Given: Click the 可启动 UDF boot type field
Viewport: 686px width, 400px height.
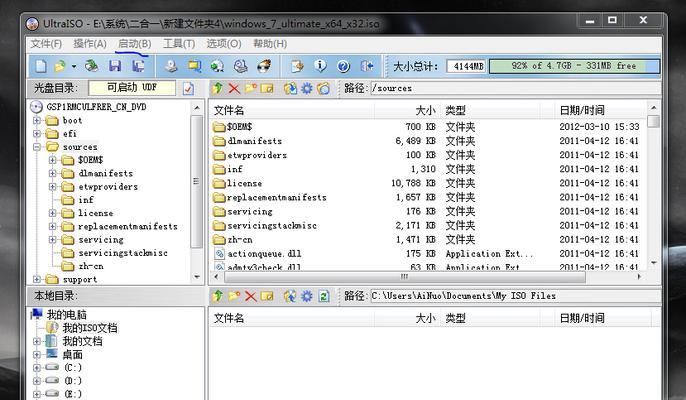Looking at the screenshot, I should point(132,88).
